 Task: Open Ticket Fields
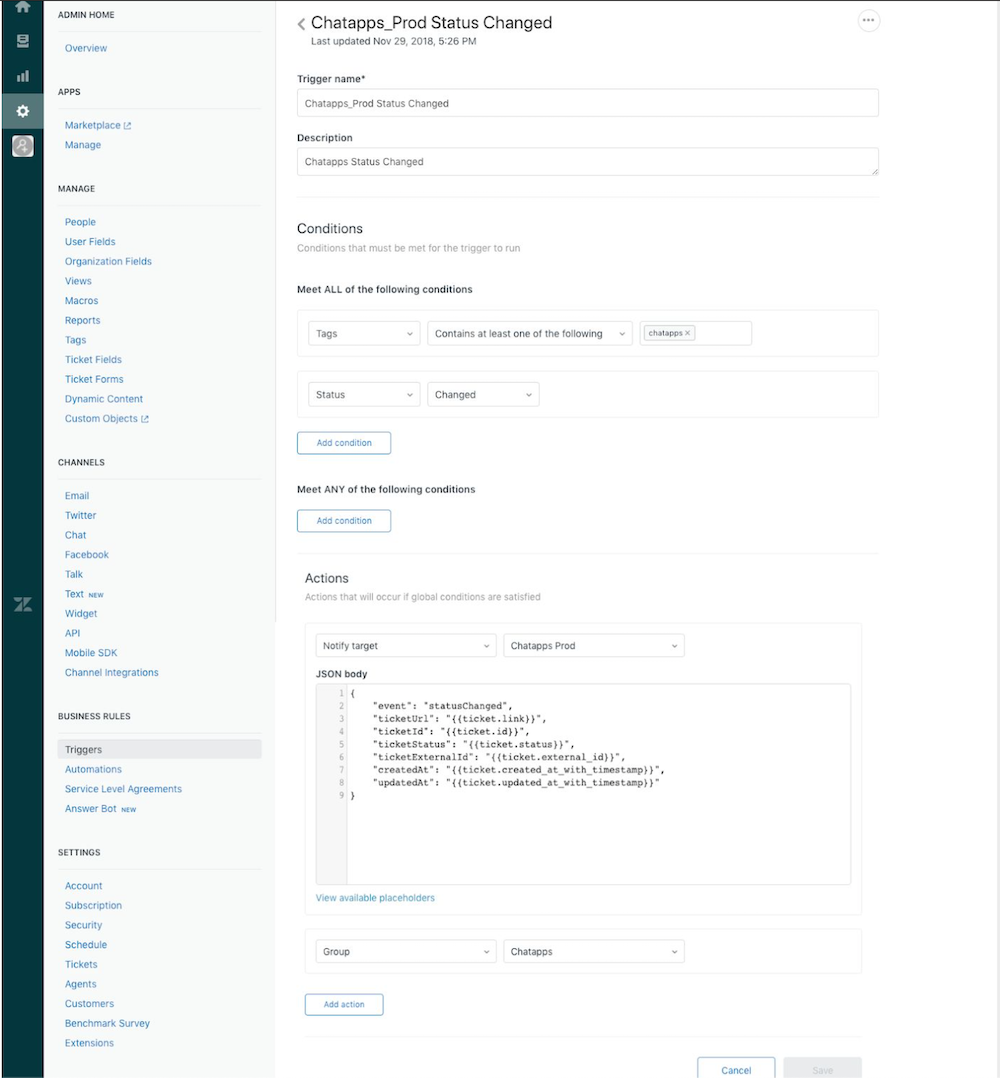pyautogui.click(x=93, y=360)
